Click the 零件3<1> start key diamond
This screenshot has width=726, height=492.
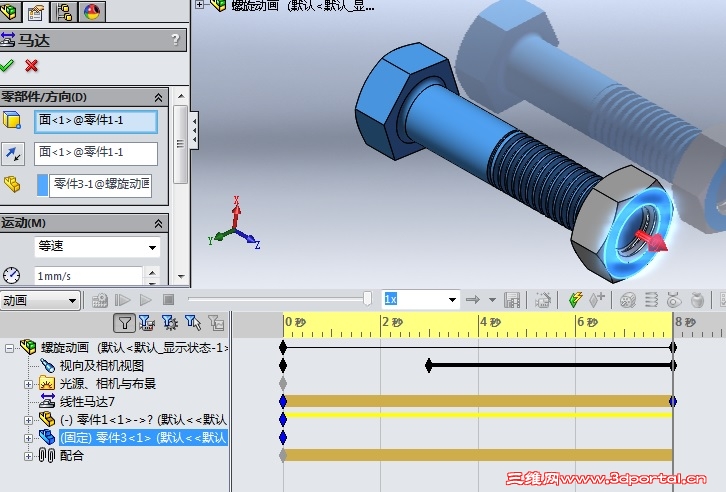(283, 437)
